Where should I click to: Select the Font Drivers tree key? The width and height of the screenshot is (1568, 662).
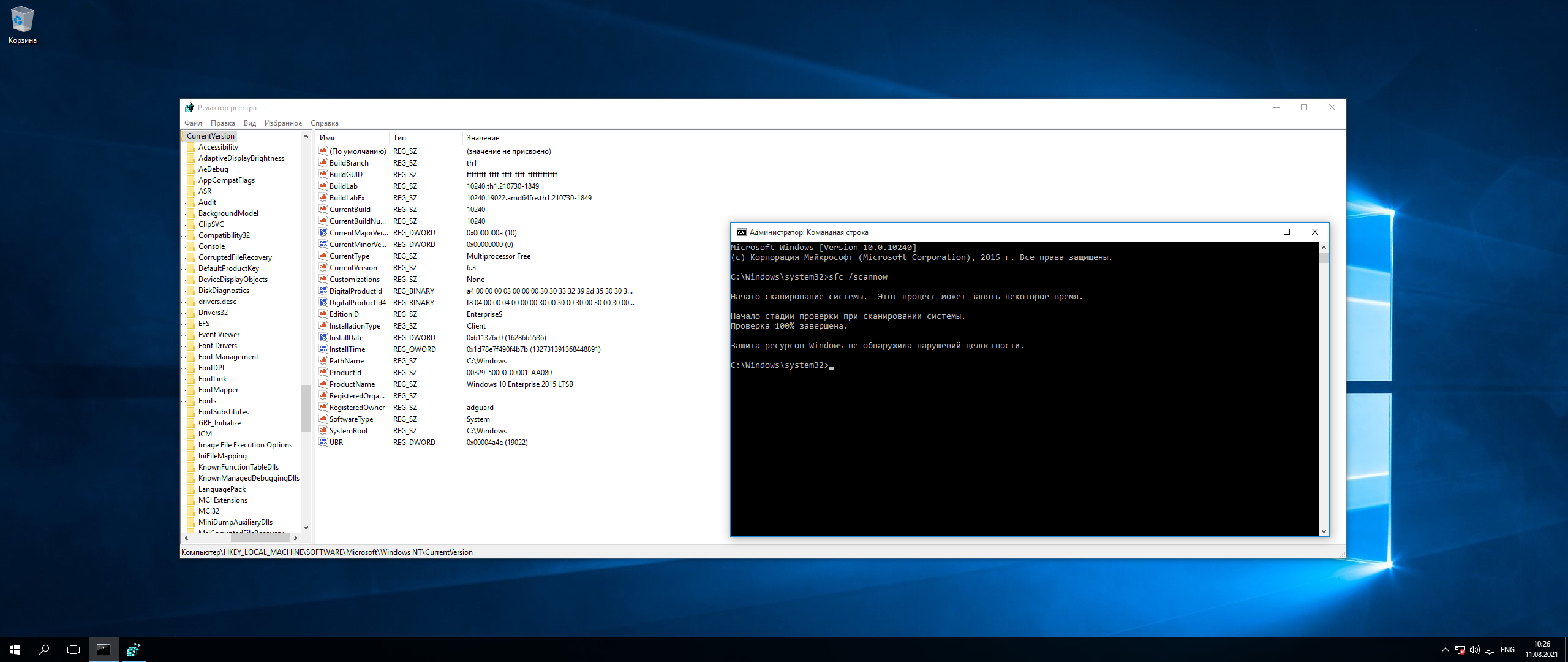tap(217, 346)
